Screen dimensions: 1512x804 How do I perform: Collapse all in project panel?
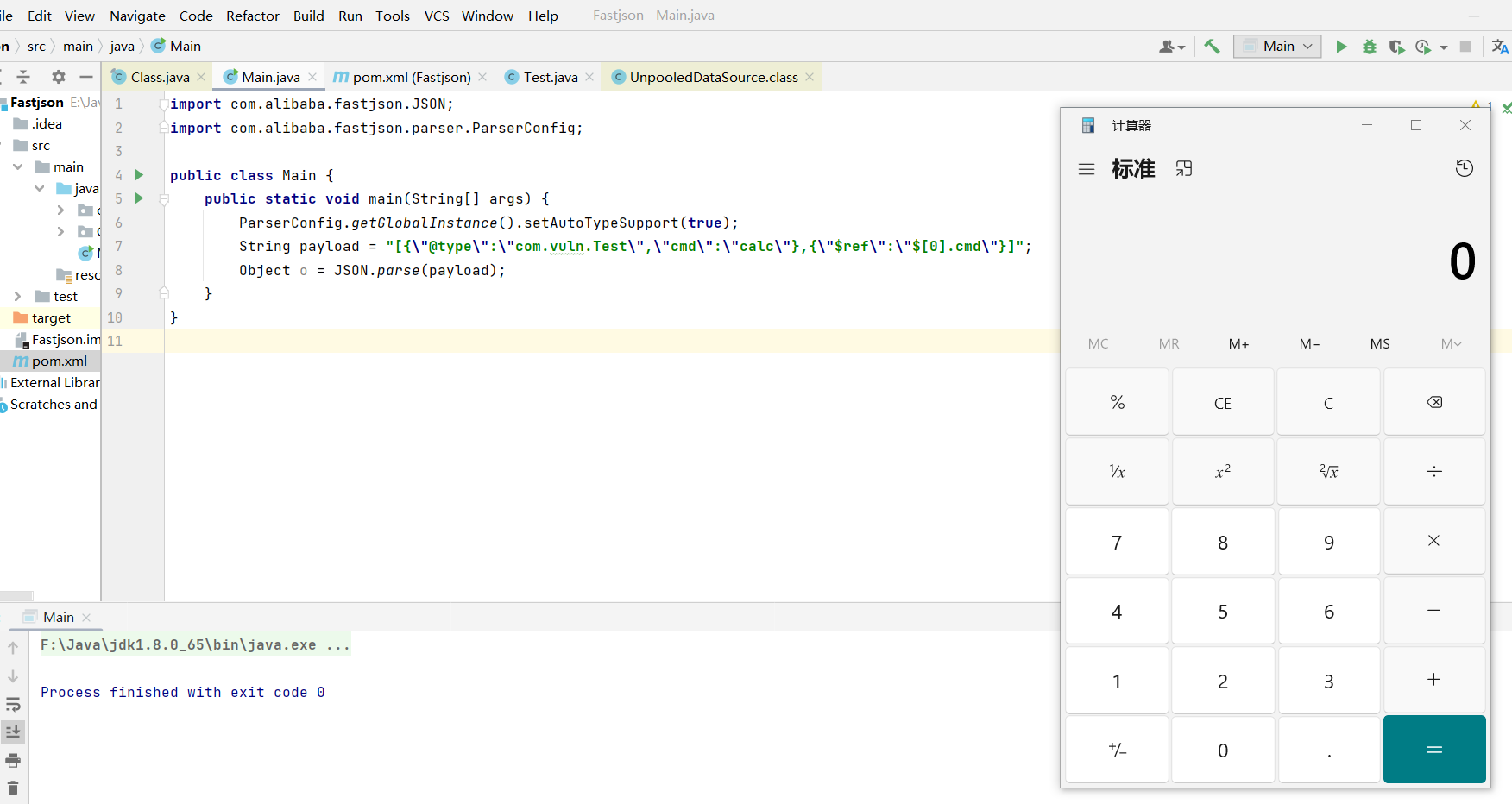[x=23, y=77]
